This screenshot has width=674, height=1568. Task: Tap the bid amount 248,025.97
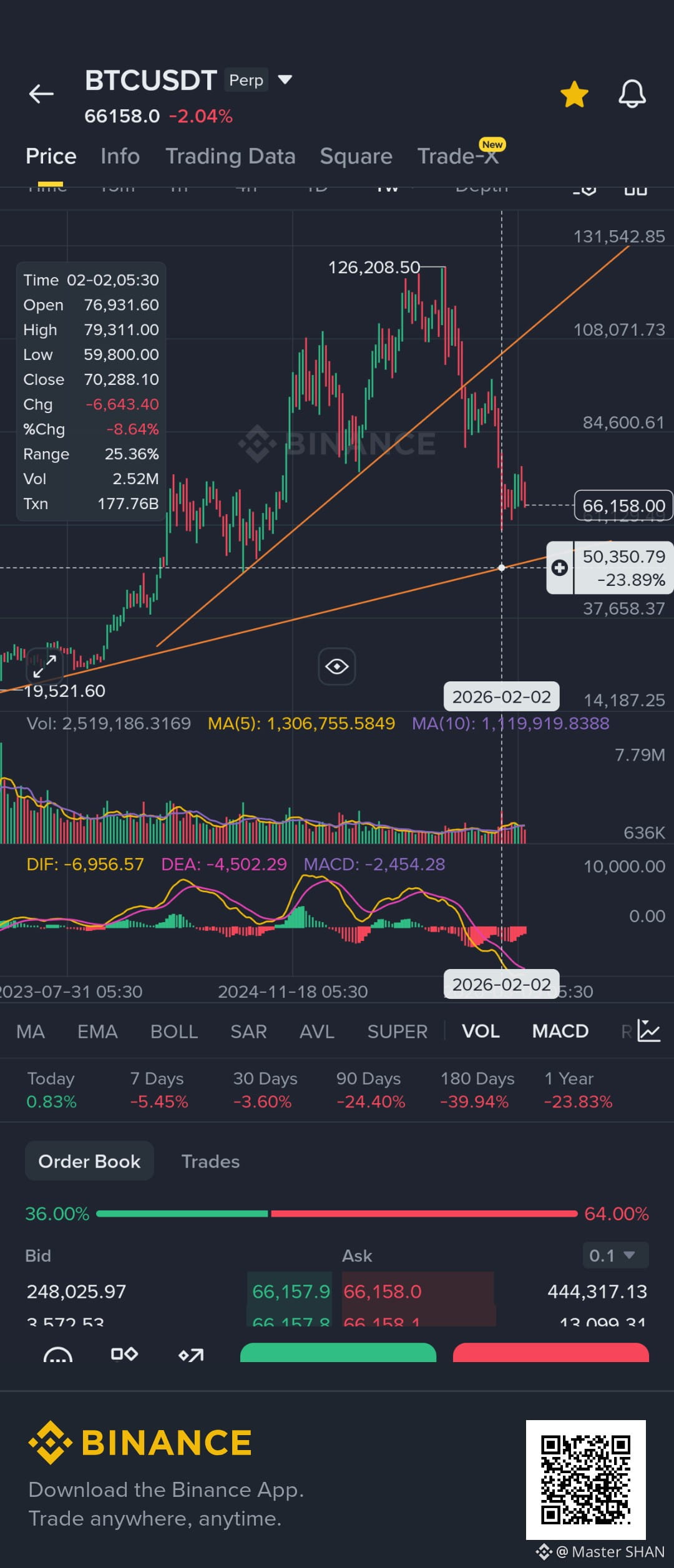pyautogui.click(x=76, y=1291)
